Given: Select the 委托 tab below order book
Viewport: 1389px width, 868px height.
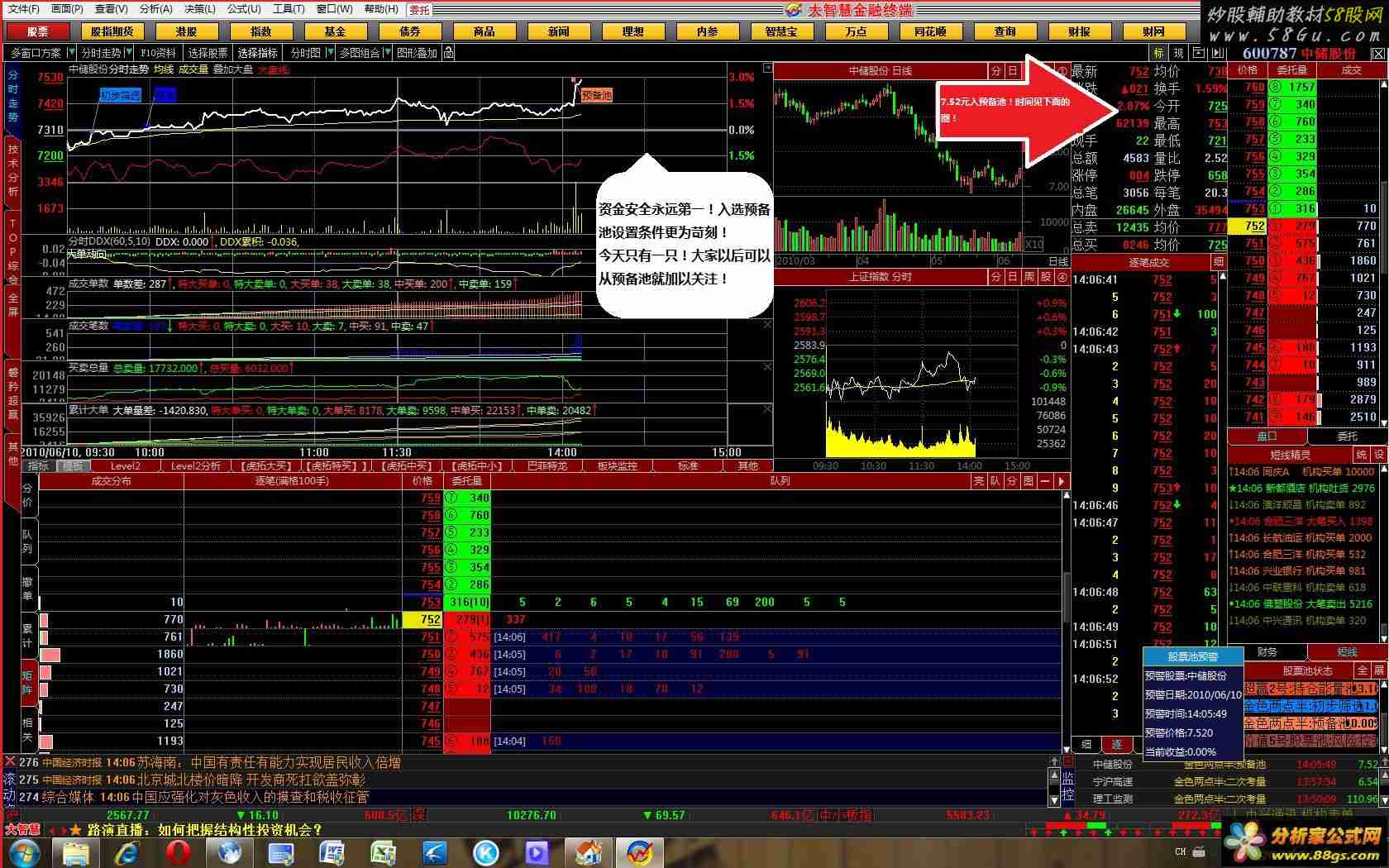Looking at the screenshot, I should point(1347,436).
